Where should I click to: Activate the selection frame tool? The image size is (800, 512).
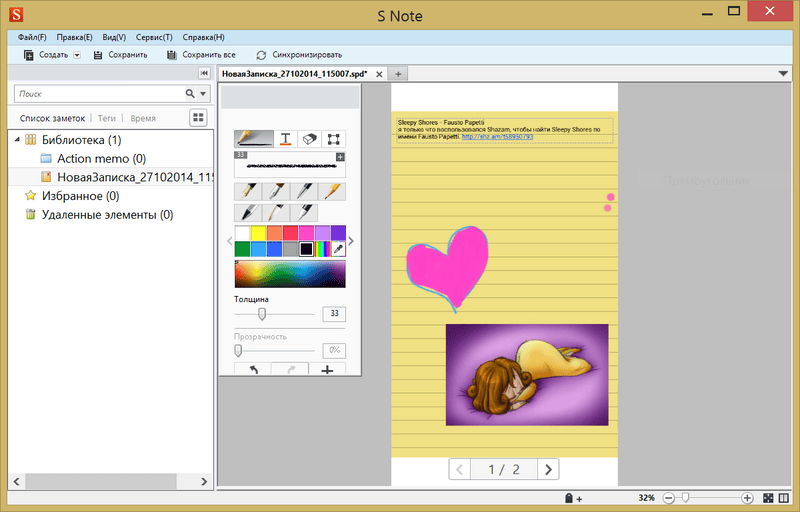click(334, 139)
